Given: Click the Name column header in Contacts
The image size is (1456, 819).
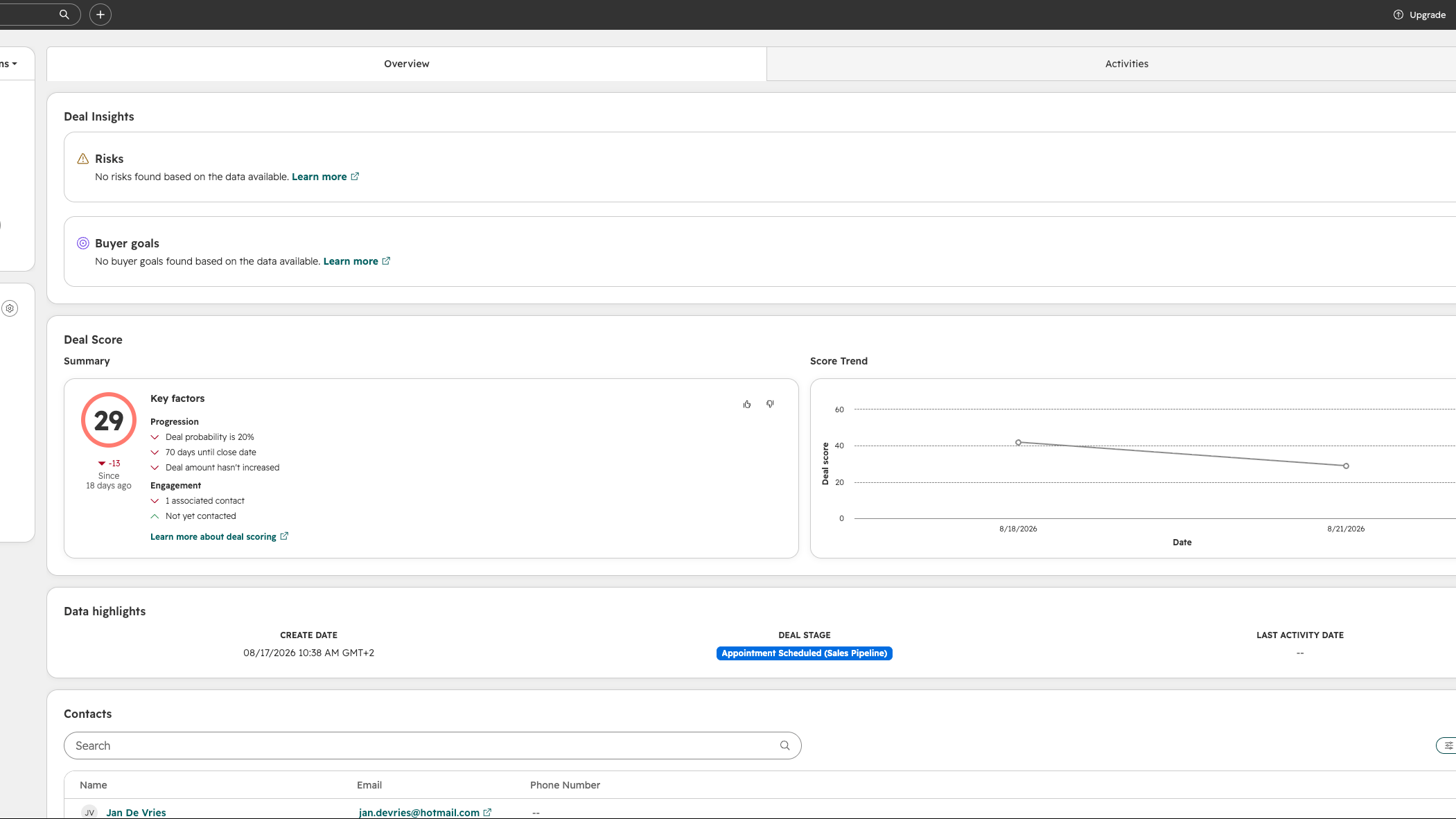Looking at the screenshot, I should [94, 785].
